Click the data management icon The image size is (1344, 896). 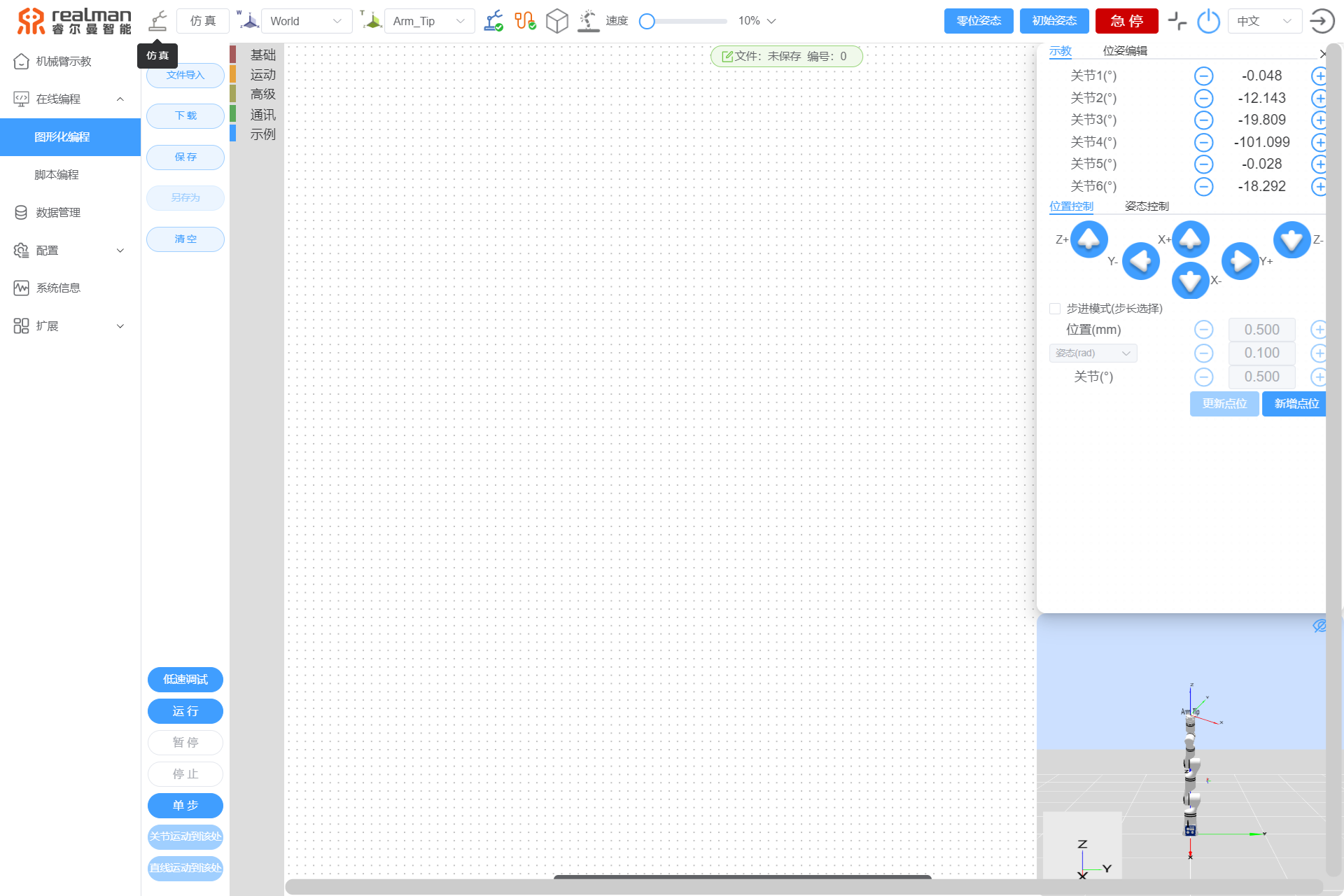coord(21,212)
